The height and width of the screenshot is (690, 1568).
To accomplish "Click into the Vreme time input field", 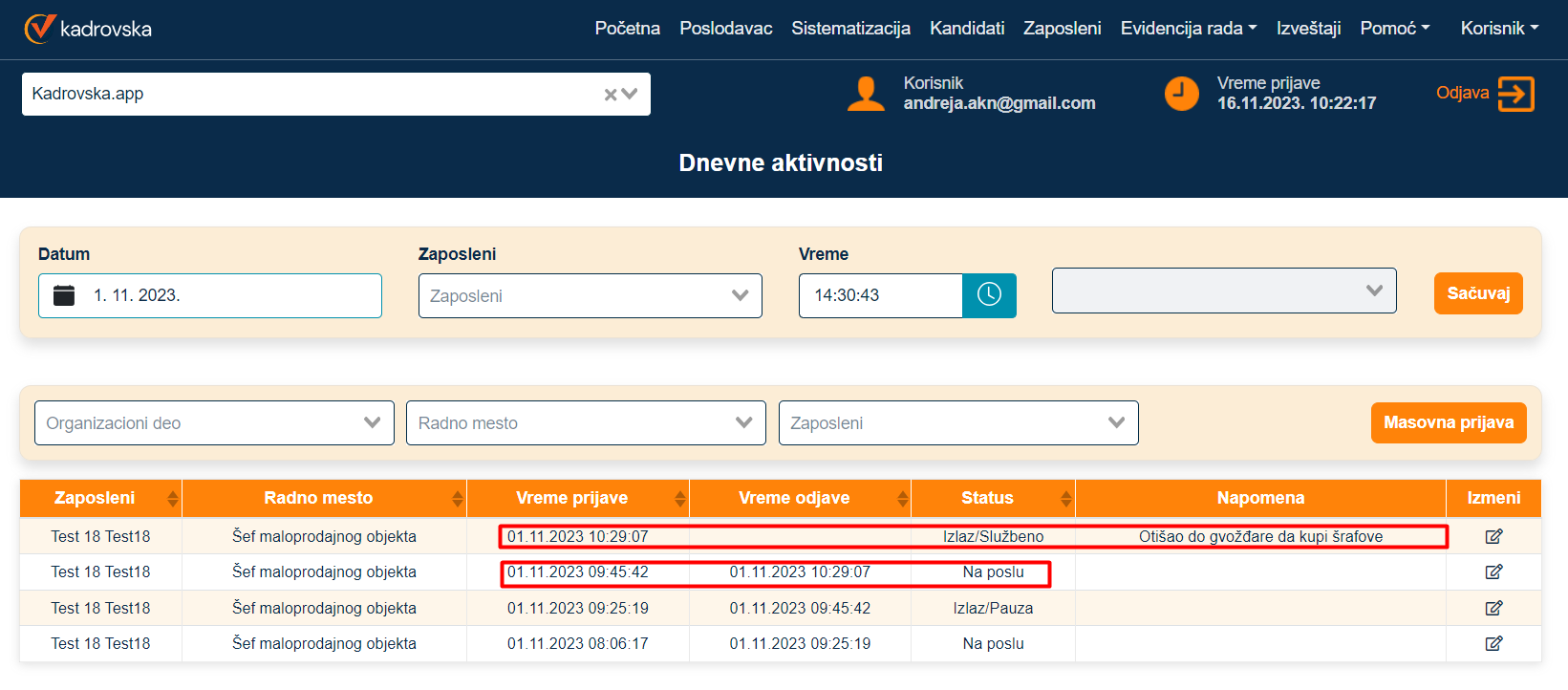I will point(880,295).
